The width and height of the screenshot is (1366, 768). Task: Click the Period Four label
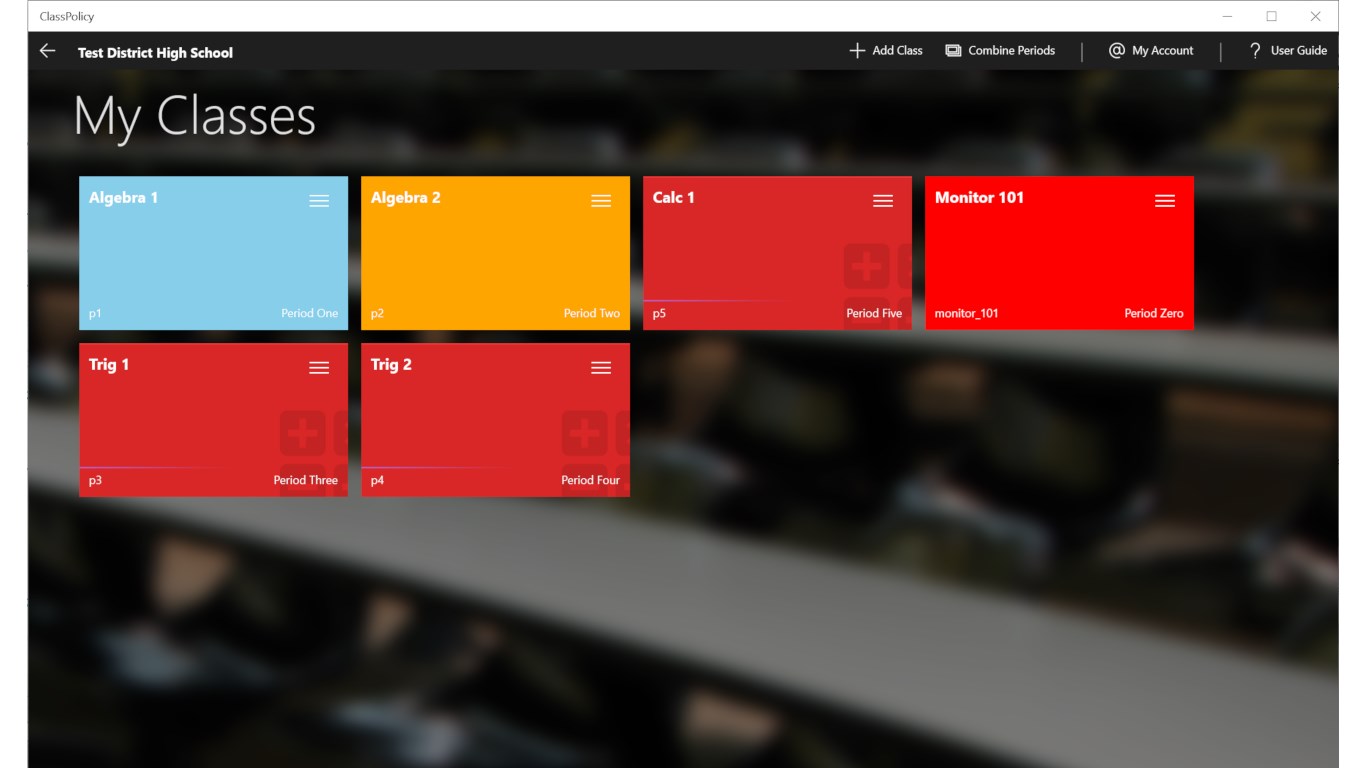[x=590, y=480]
